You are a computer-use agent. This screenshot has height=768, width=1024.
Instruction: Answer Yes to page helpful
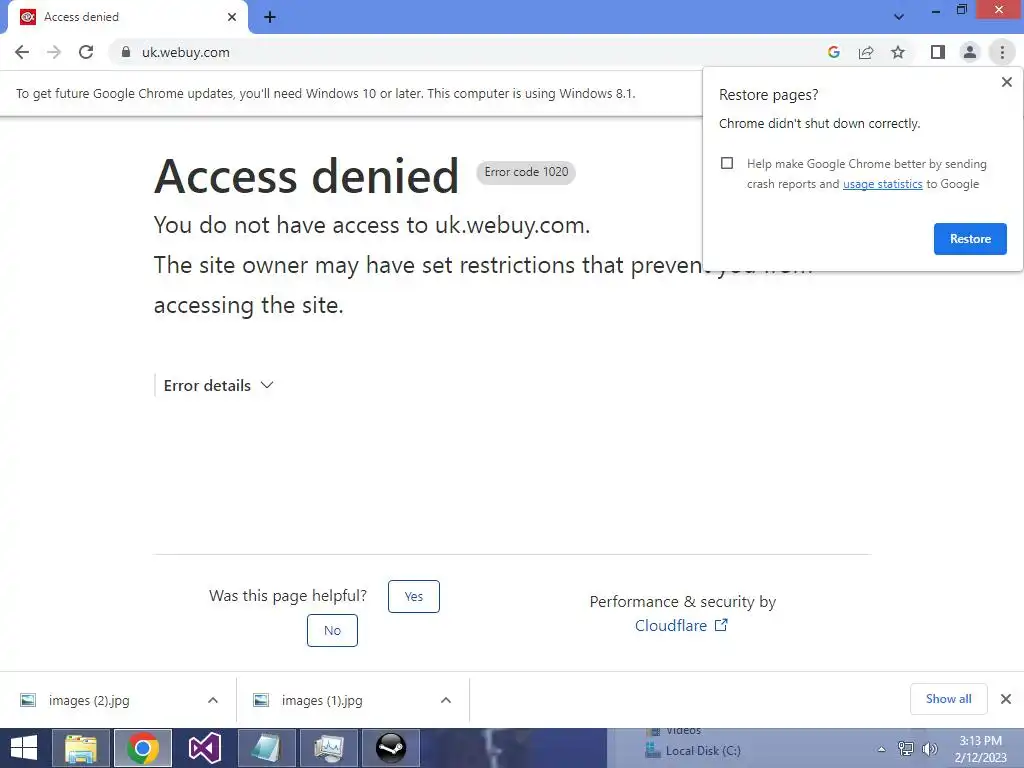(413, 596)
